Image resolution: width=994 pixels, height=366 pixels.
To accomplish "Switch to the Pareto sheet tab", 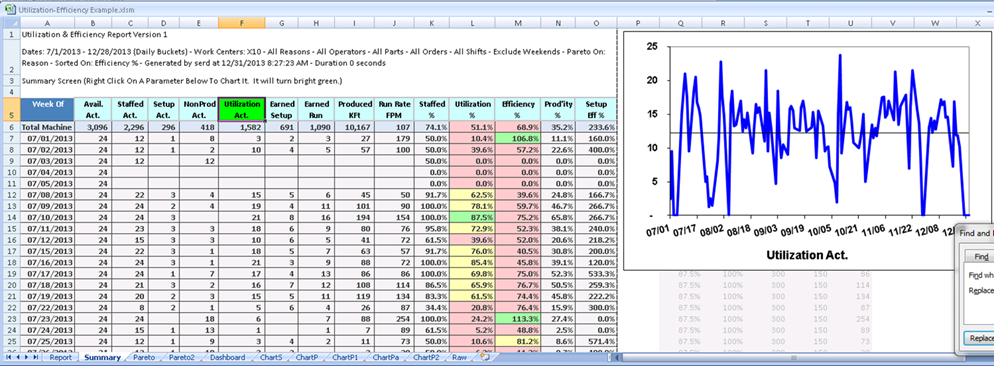I will tap(144, 358).
